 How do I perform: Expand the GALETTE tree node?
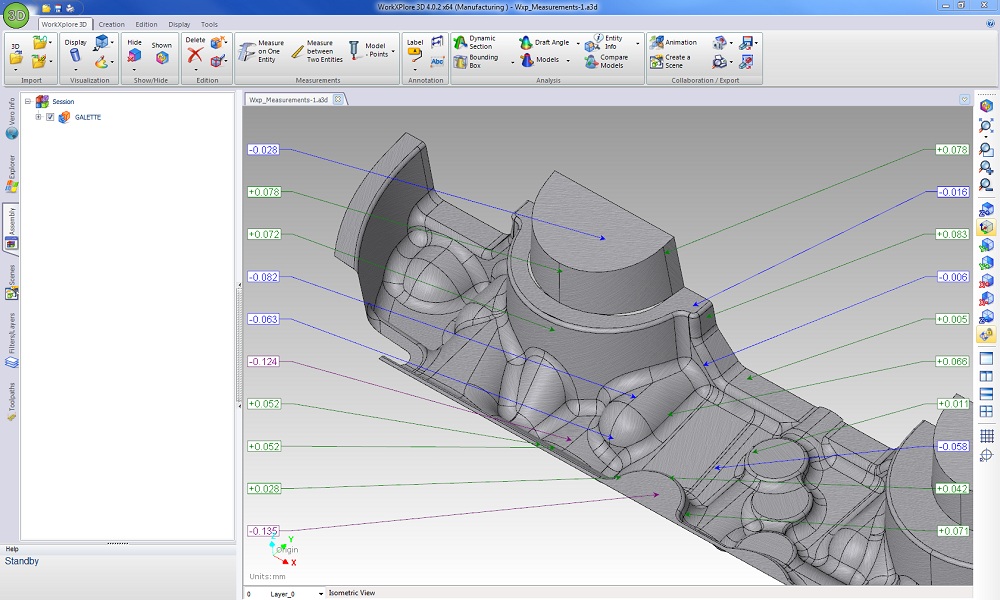pyautogui.click(x=38, y=117)
